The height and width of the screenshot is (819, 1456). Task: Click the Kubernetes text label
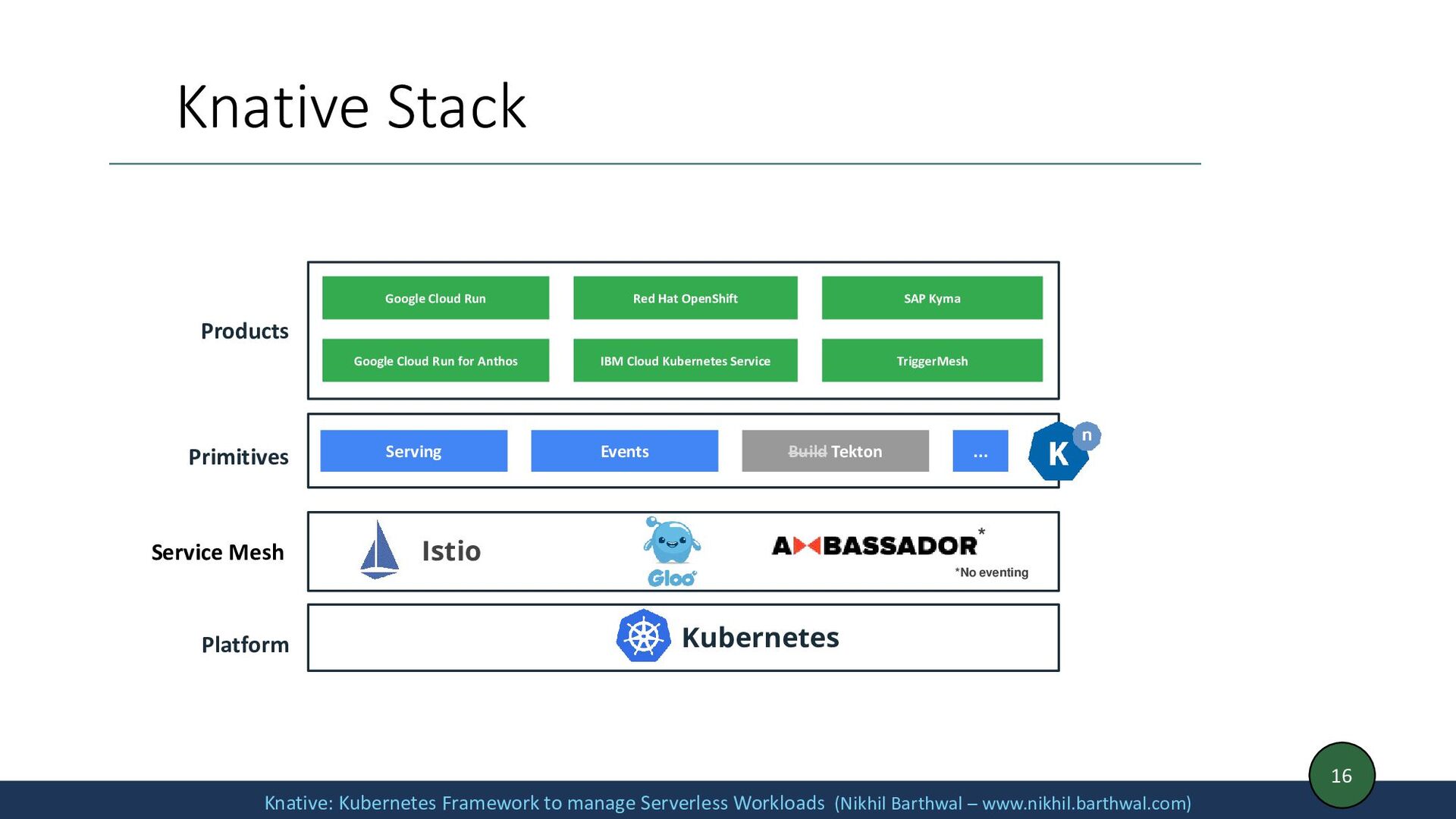point(760,638)
